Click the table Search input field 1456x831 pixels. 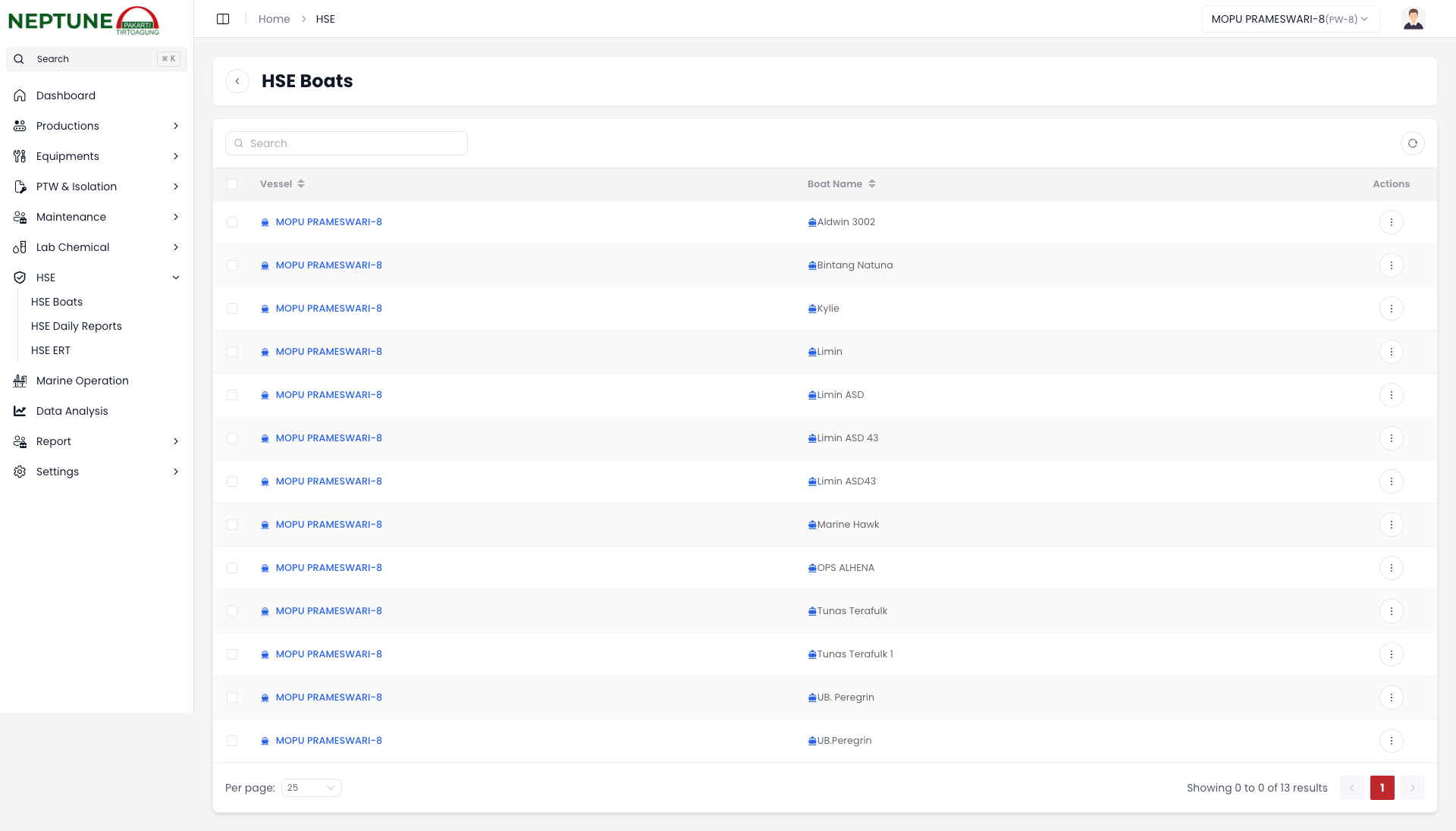[x=347, y=143]
